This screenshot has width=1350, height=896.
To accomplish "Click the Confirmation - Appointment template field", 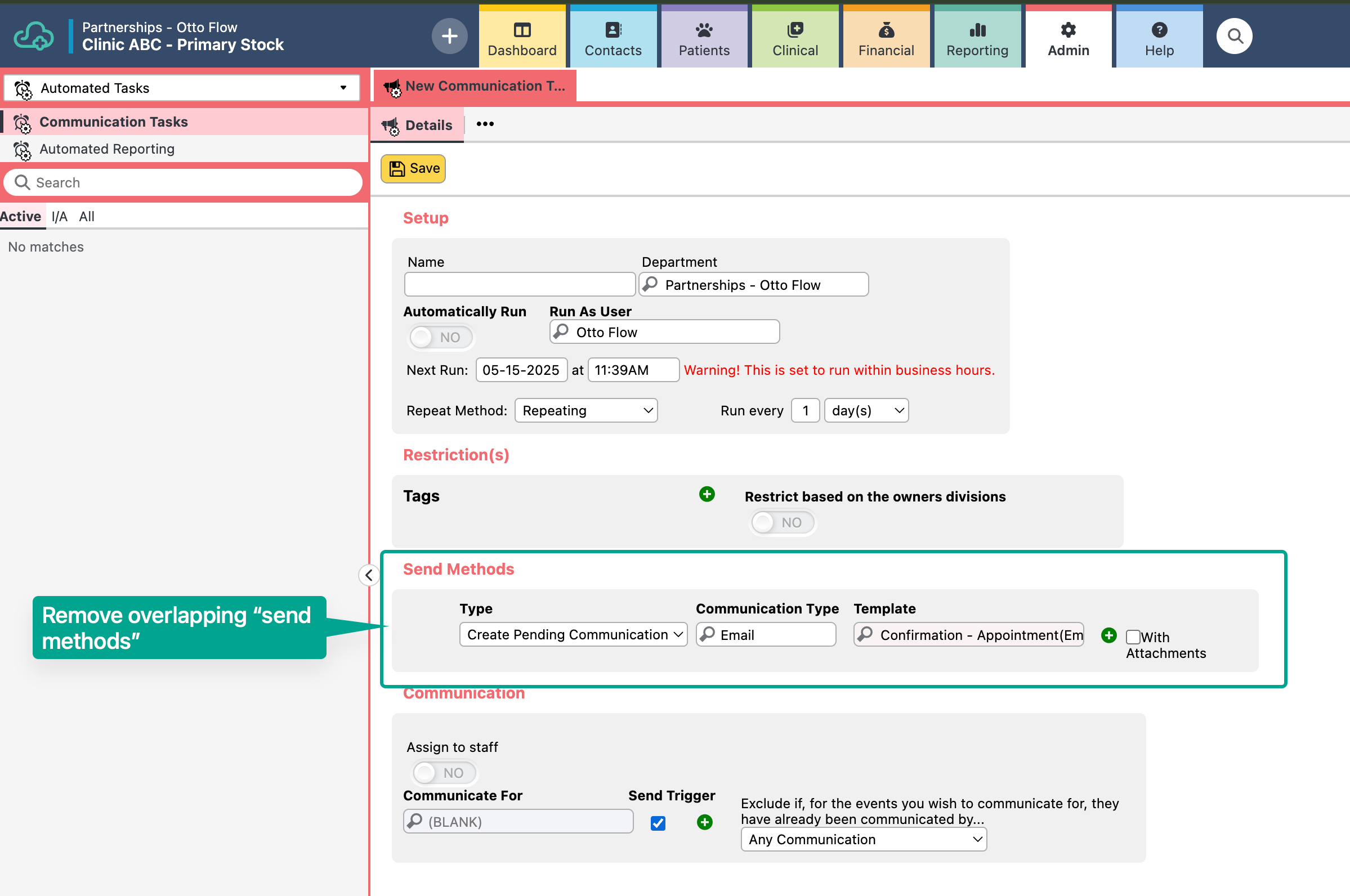I will click(969, 634).
